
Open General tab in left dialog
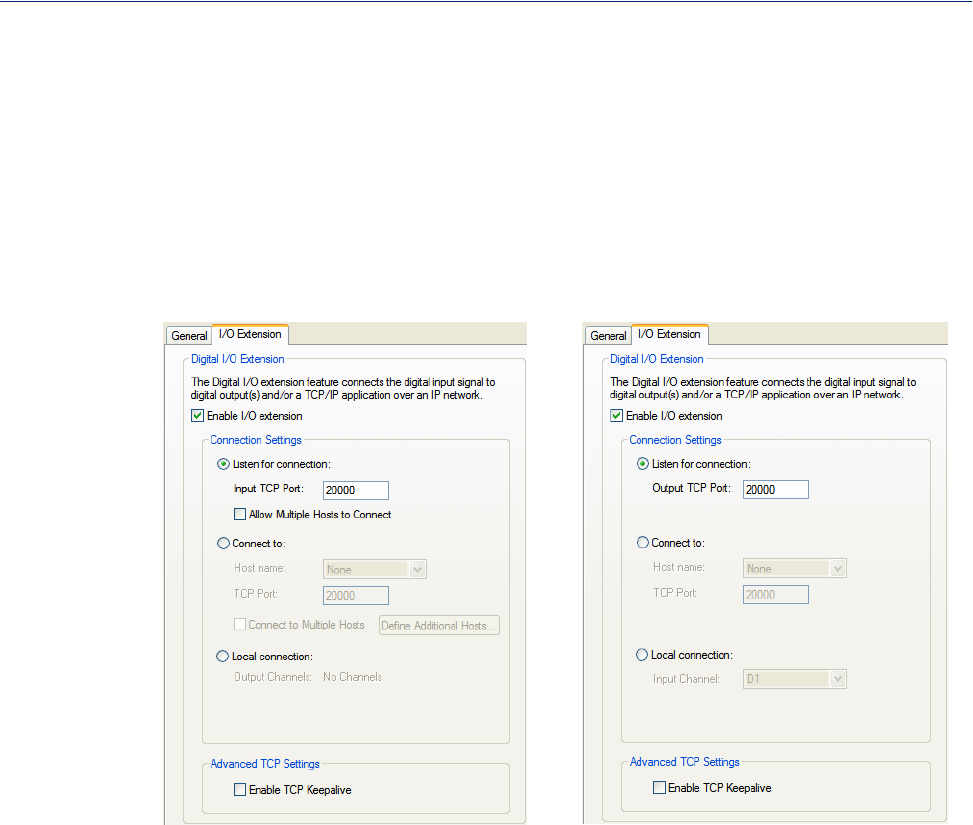189,335
